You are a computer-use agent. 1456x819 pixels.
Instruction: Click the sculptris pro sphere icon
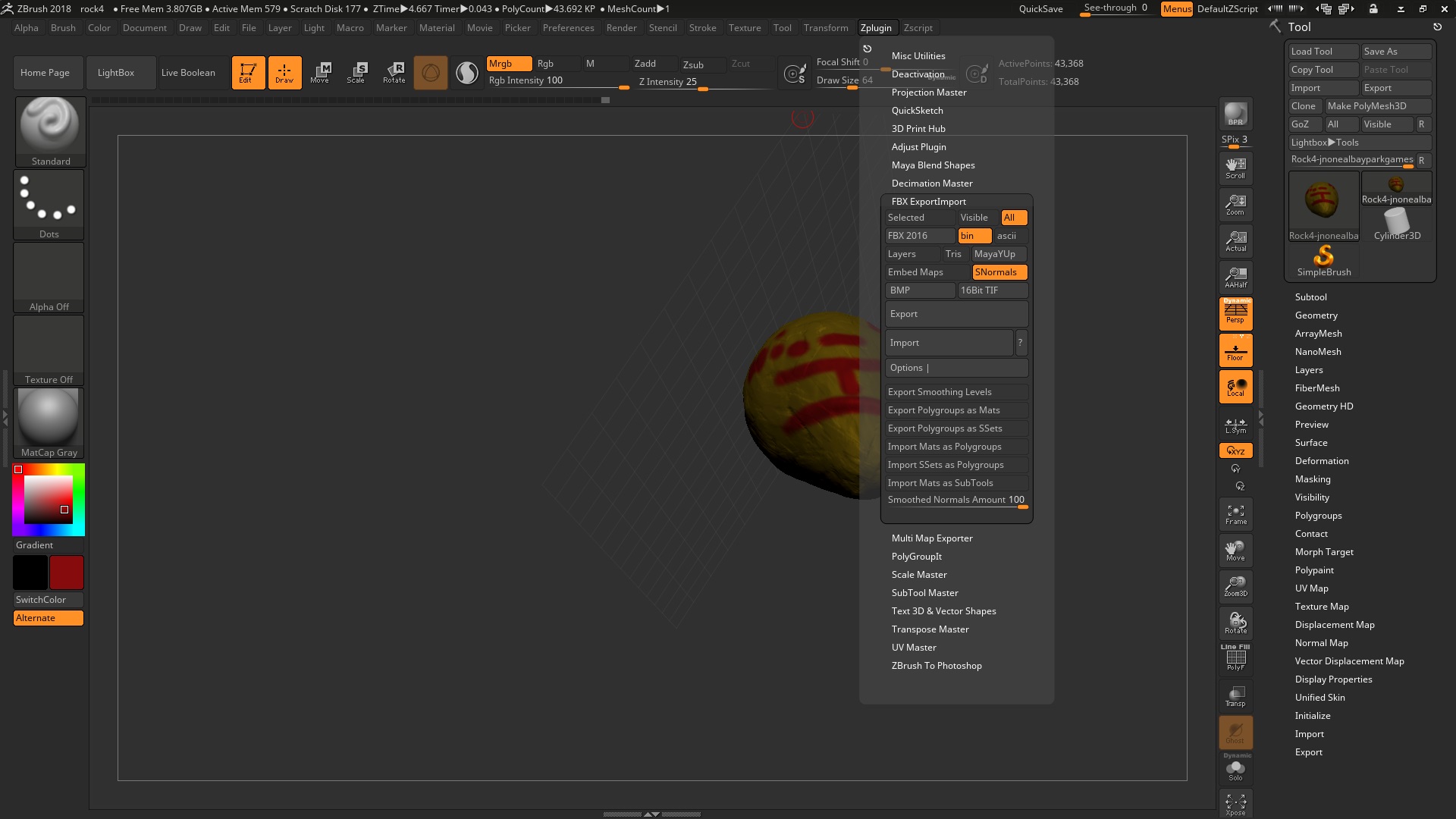pyautogui.click(x=467, y=73)
